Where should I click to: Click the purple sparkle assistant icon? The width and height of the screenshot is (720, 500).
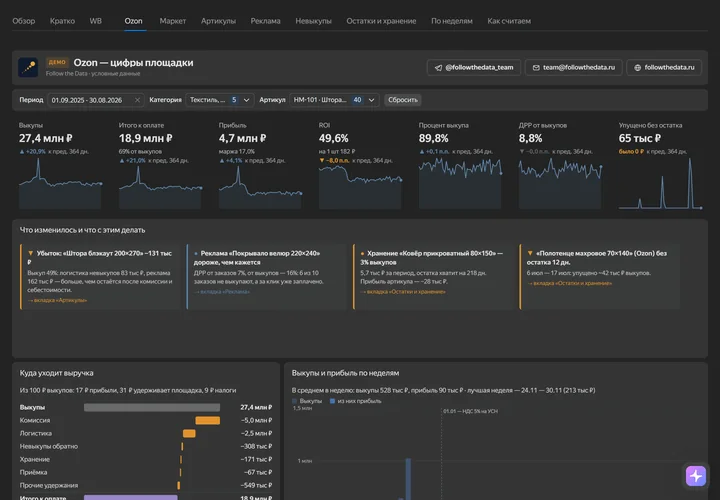point(695,476)
